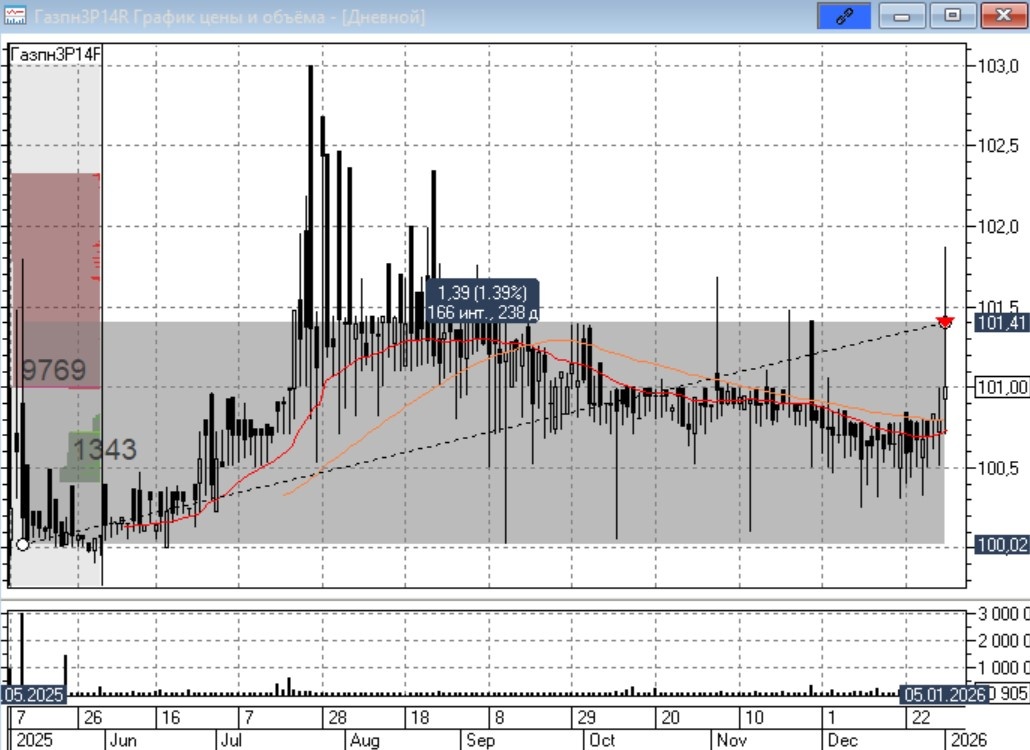Click the Sep month label on time axis
The width and height of the screenshot is (1030, 750).
pos(480,740)
